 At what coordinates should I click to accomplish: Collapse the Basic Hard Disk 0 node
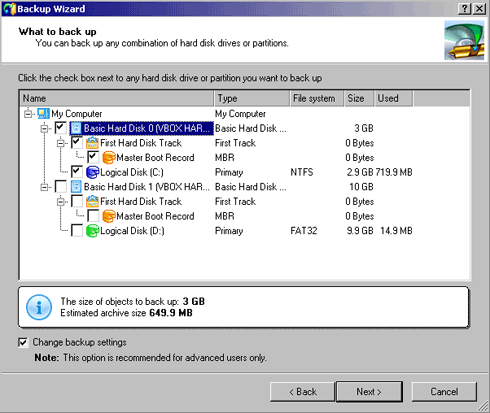pos(44,129)
